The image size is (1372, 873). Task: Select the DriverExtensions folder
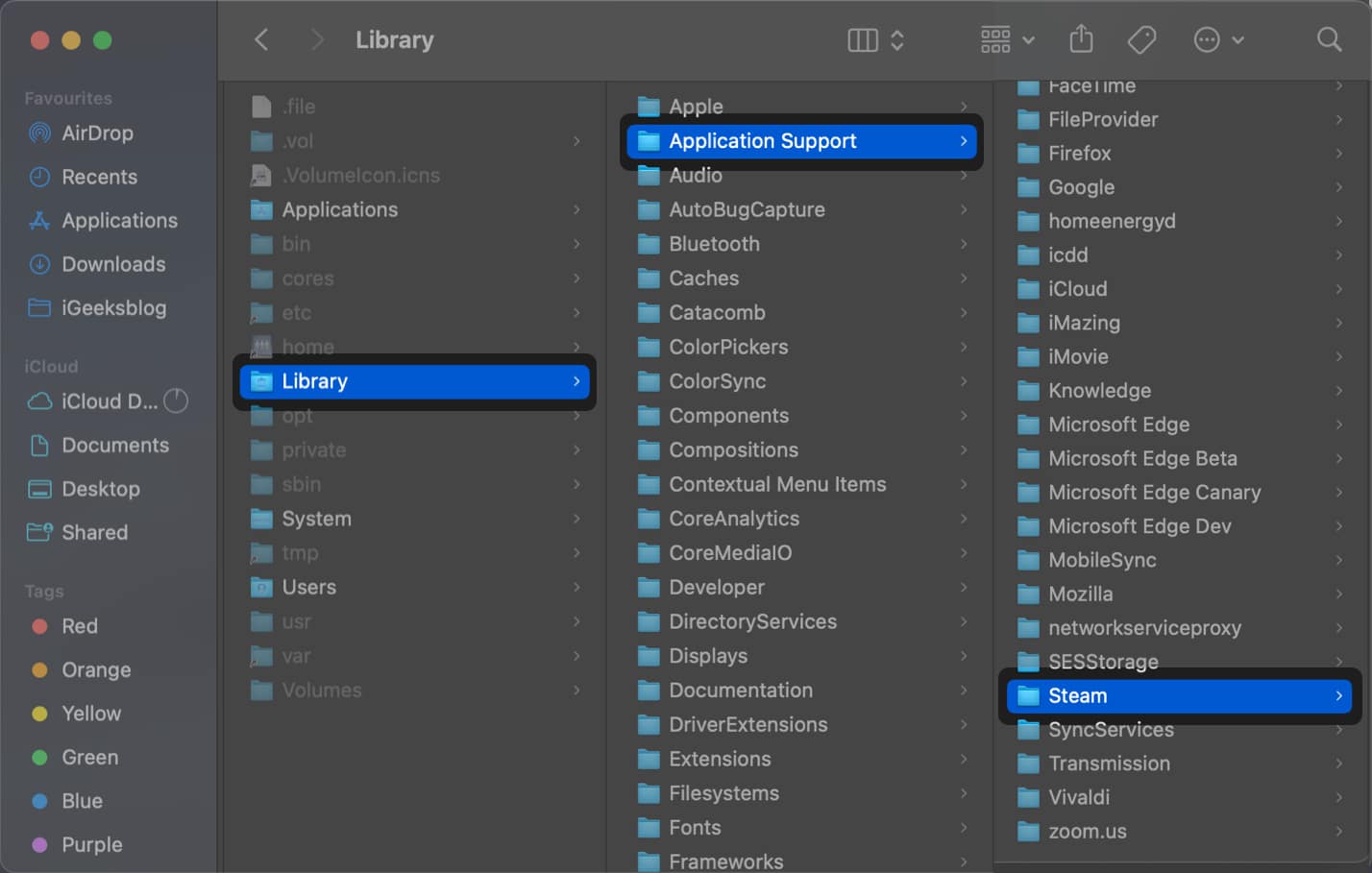pos(802,725)
